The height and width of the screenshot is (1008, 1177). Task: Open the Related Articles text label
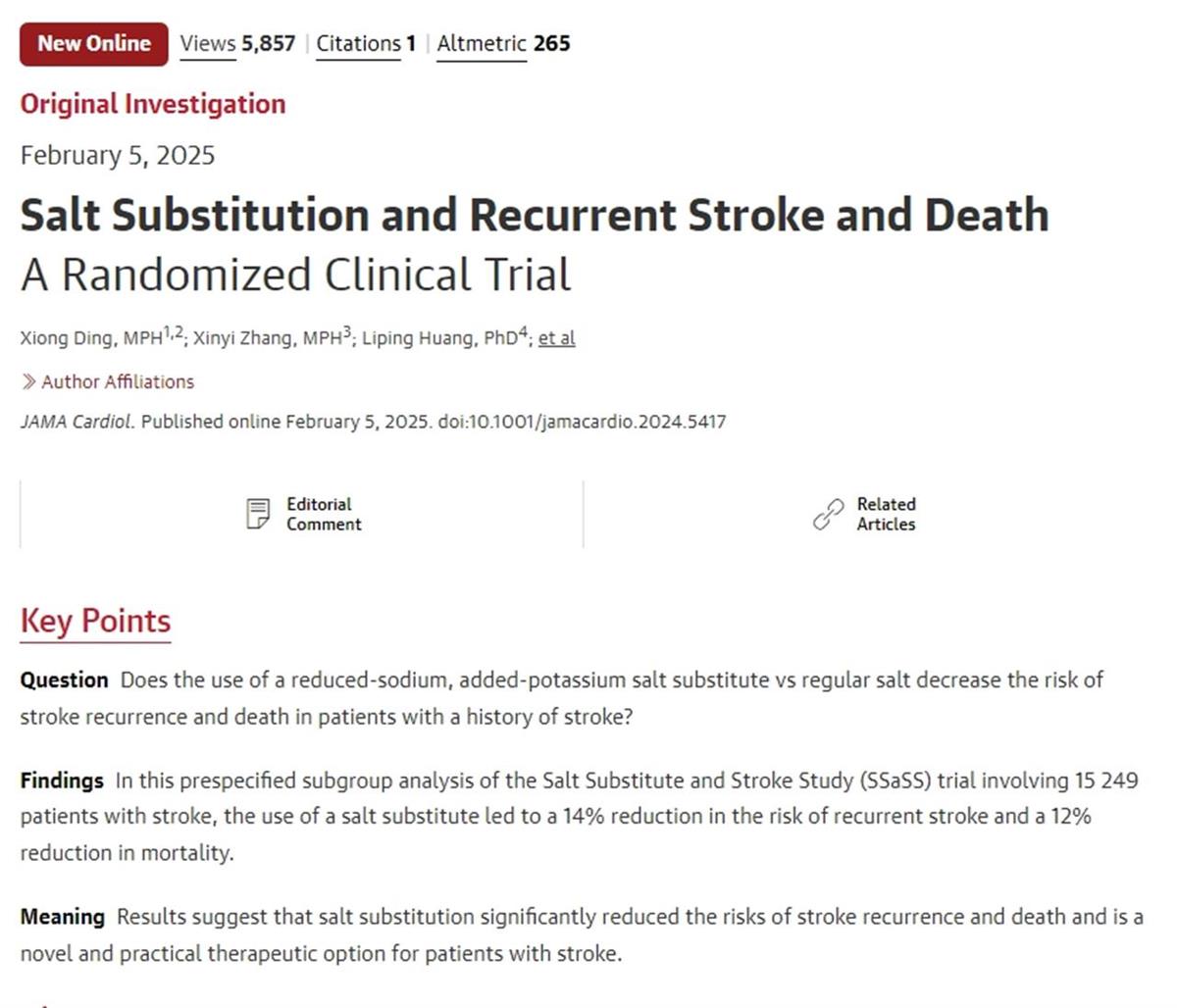tap(886, 514)
